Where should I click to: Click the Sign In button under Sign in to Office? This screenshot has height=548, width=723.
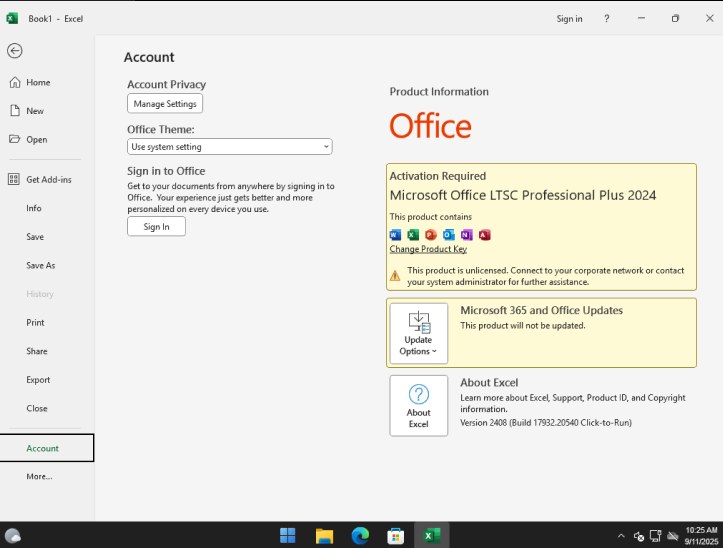click(x=156, y=226)
